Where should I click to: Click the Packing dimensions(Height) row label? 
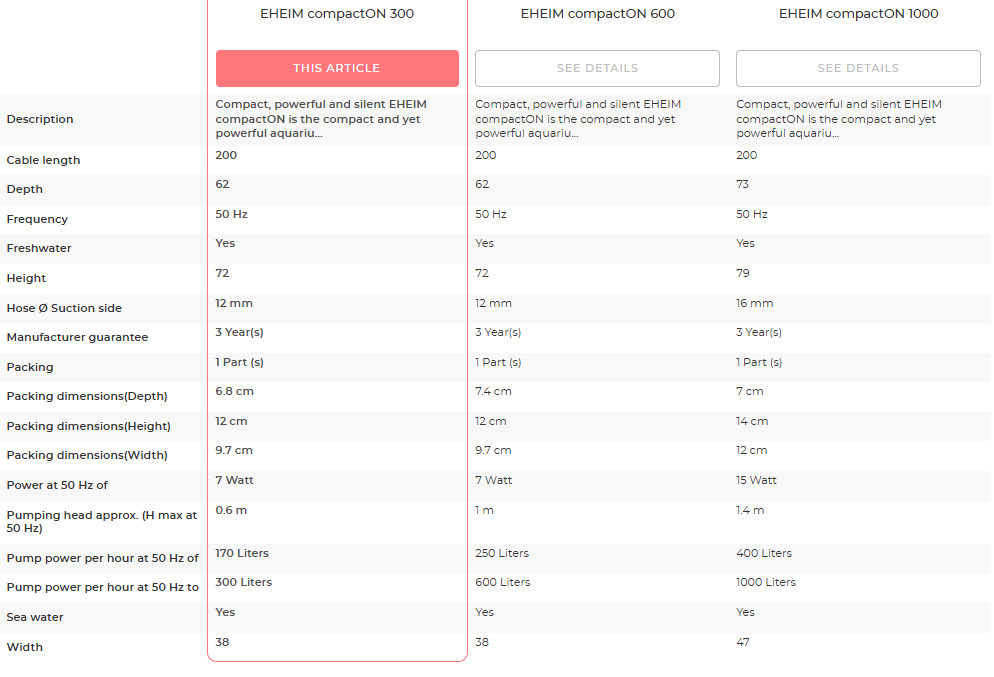[x=88, y=426]
